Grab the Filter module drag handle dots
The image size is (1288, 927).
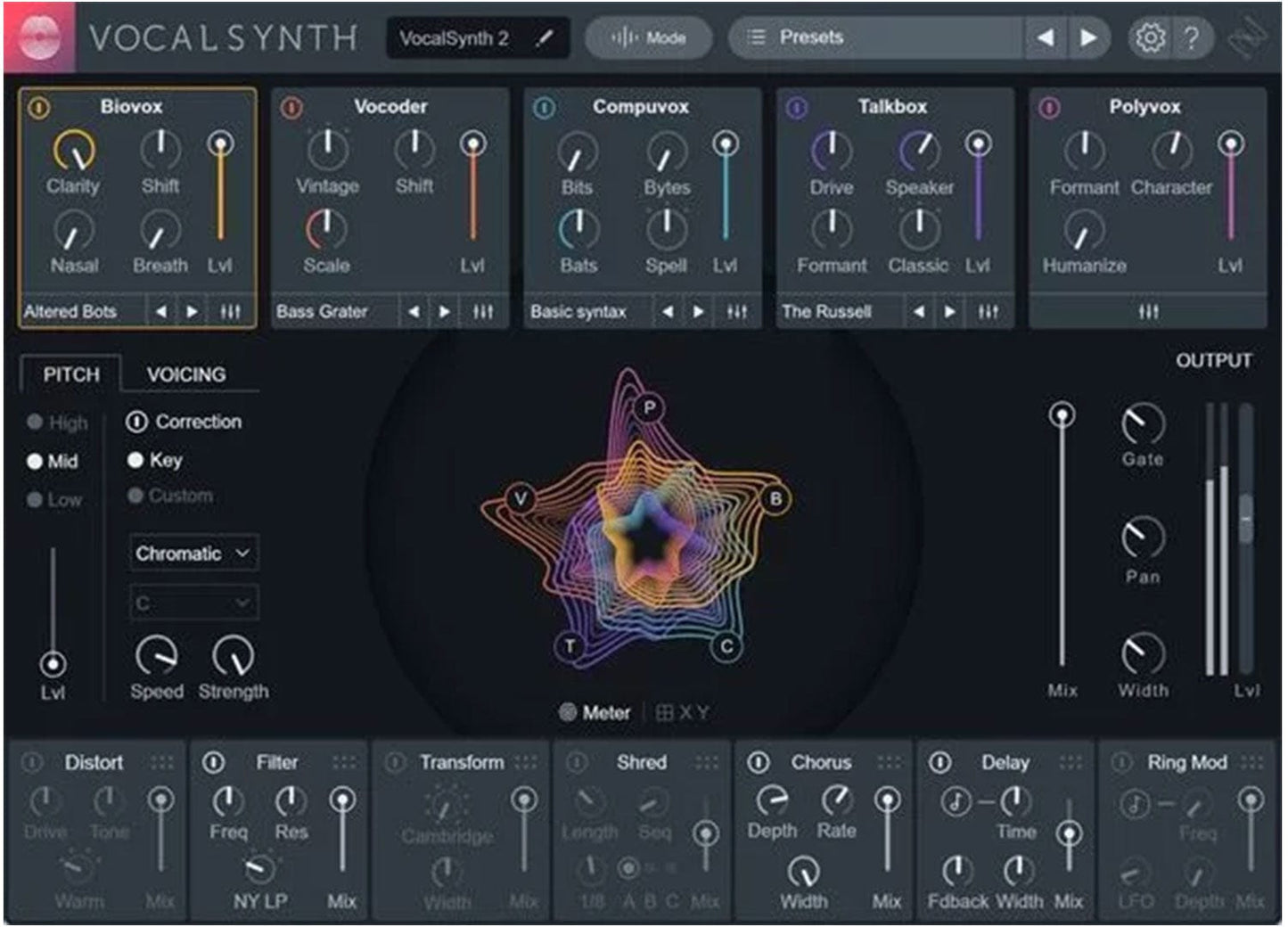tap(343, 762)
